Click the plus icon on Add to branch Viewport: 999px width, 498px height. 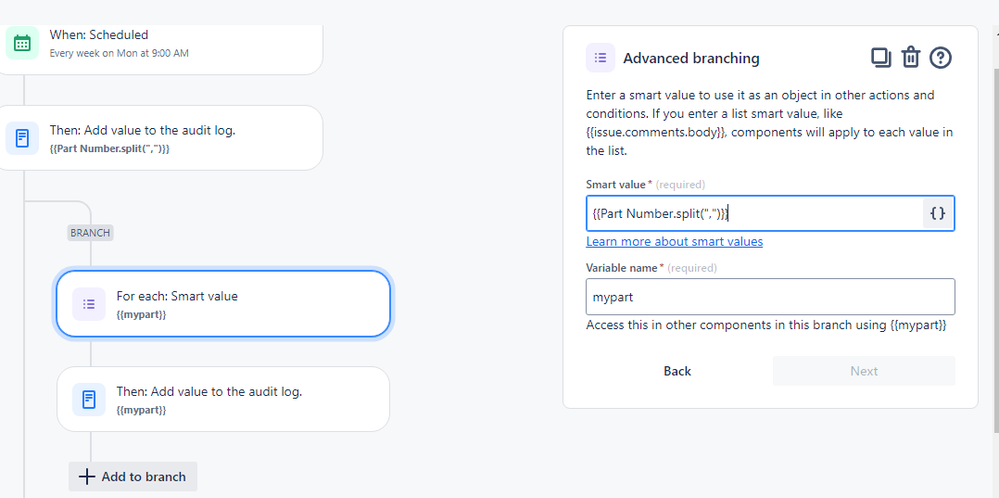(86, 476)
